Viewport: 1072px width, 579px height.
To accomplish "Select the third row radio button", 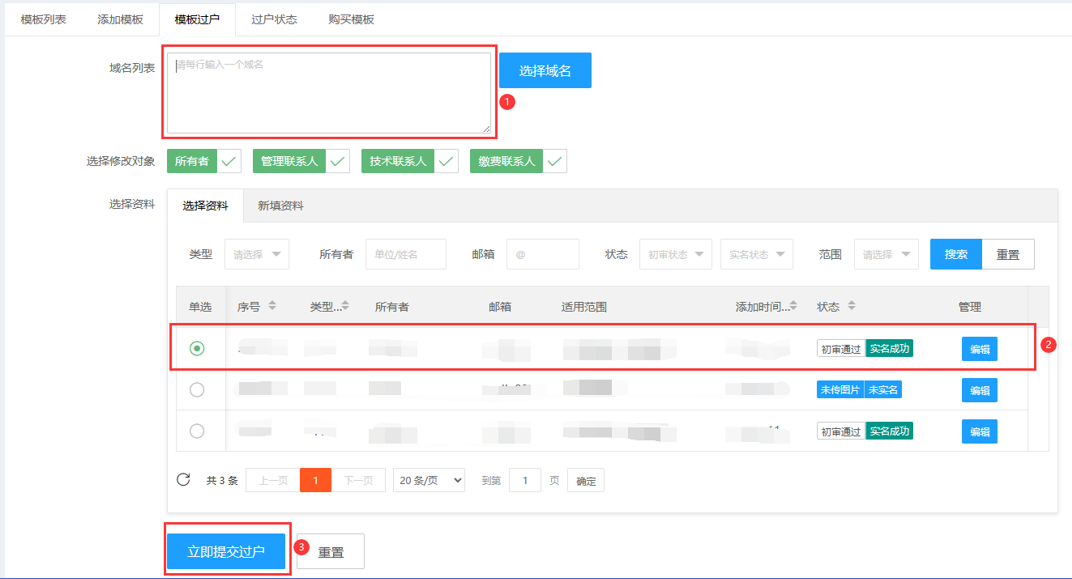I will [x=197, y=431].
